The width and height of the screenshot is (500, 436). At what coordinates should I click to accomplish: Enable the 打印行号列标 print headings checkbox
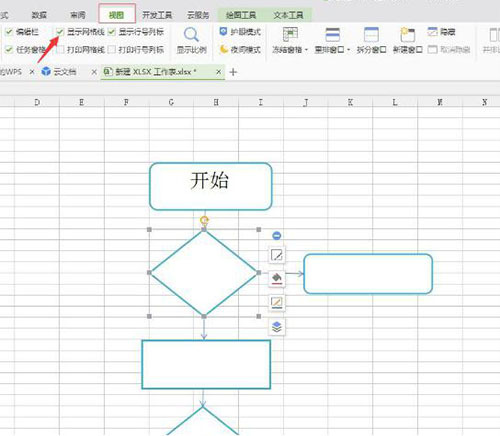pyautogui.click(x=111, y=50)
